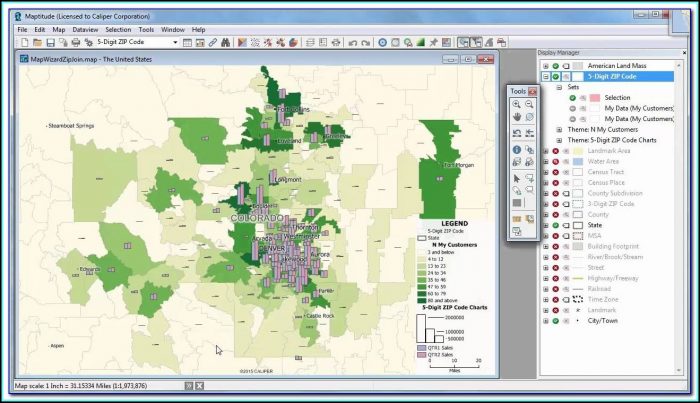Show the Landmark Area layer via red X

coord(555,151)
